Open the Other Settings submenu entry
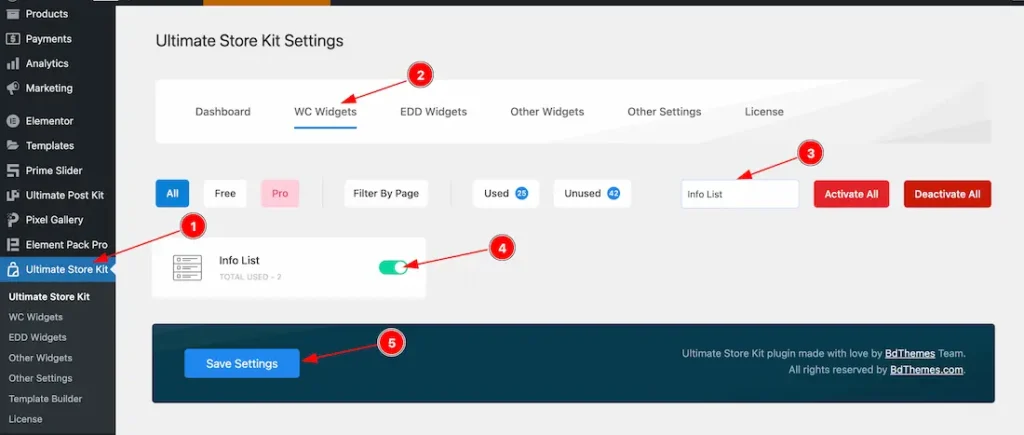 [x=40, y=378]
